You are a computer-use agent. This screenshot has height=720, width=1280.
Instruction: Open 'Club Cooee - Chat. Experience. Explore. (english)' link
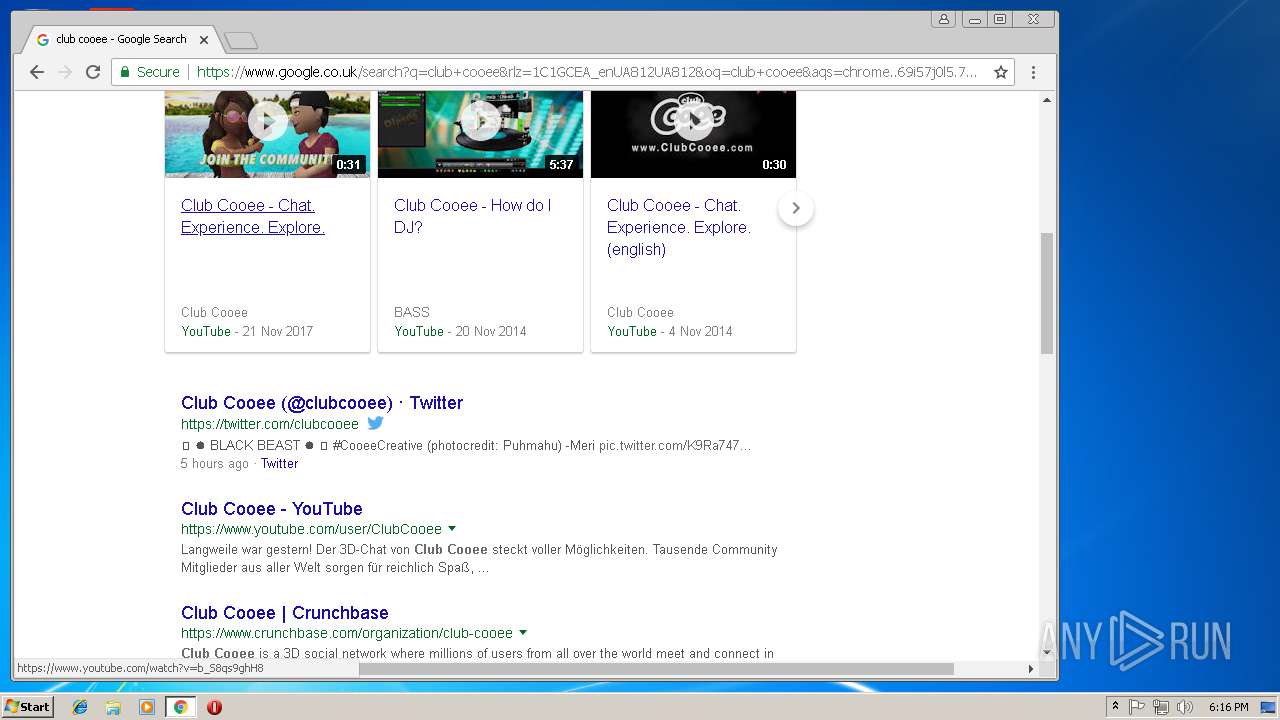coord(679,227)
